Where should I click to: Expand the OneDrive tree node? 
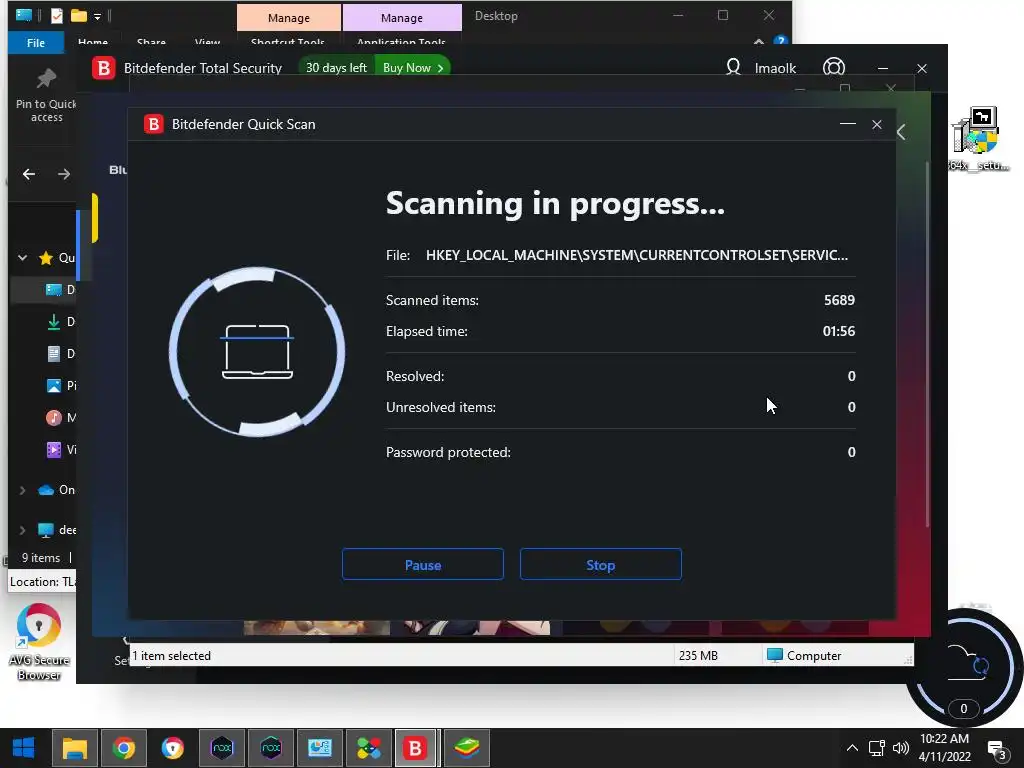[23, 490]
